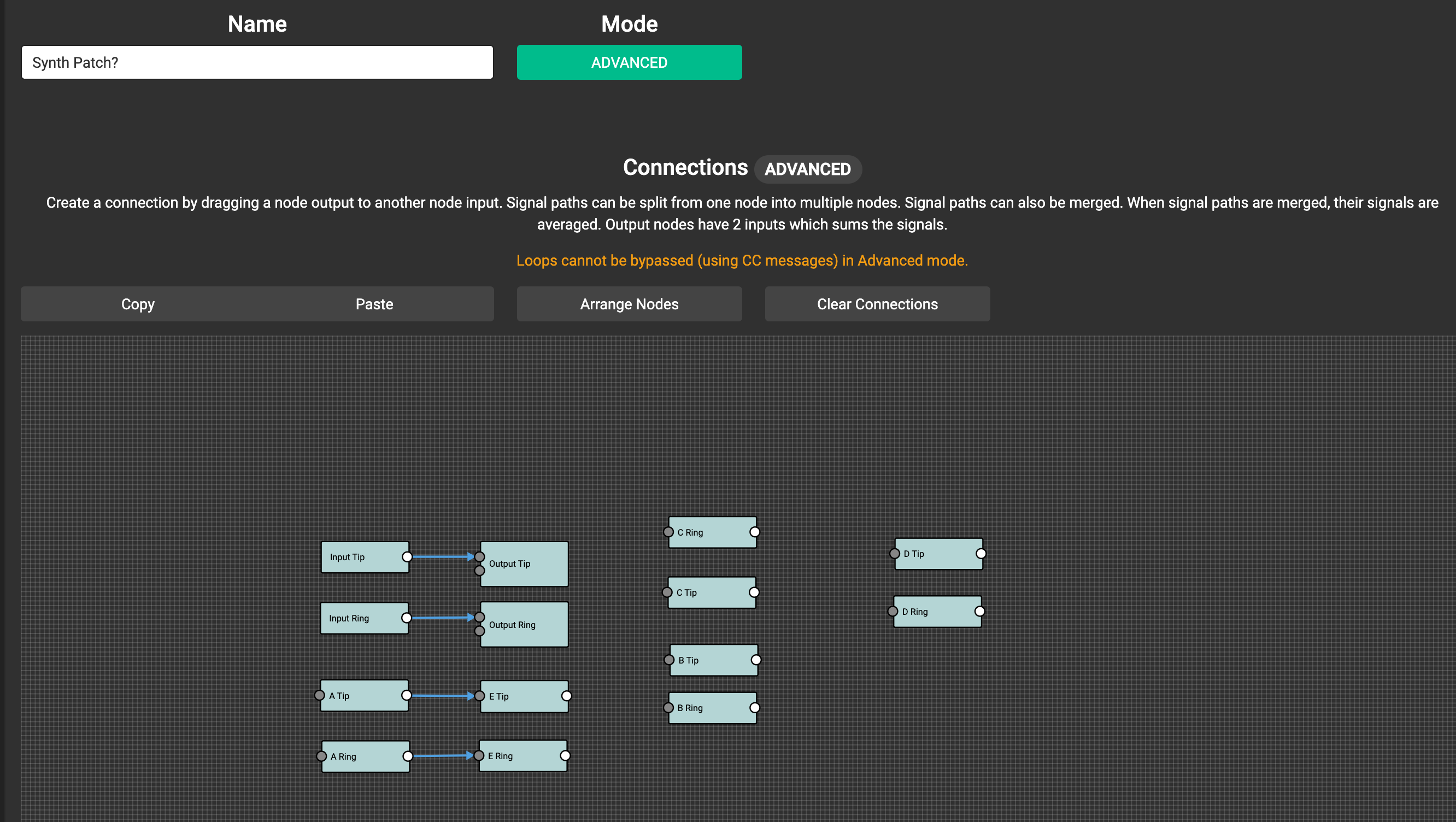Image resolution: width=1456 pixels, height=822 pixels.
Task: Click the E Tip output port
Action: (x=566, y=696)
